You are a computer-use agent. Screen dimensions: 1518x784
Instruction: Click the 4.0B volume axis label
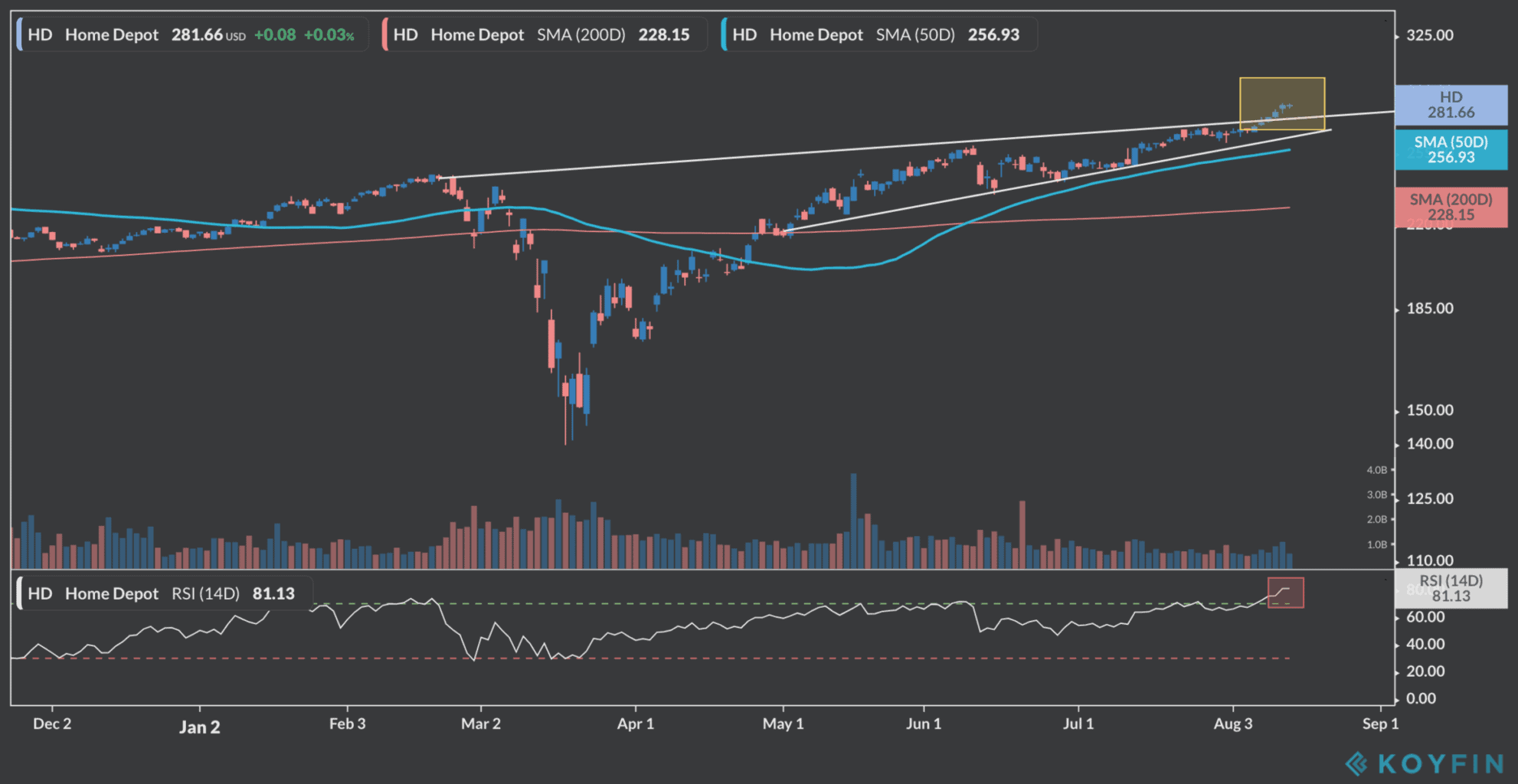(1376, 470)
